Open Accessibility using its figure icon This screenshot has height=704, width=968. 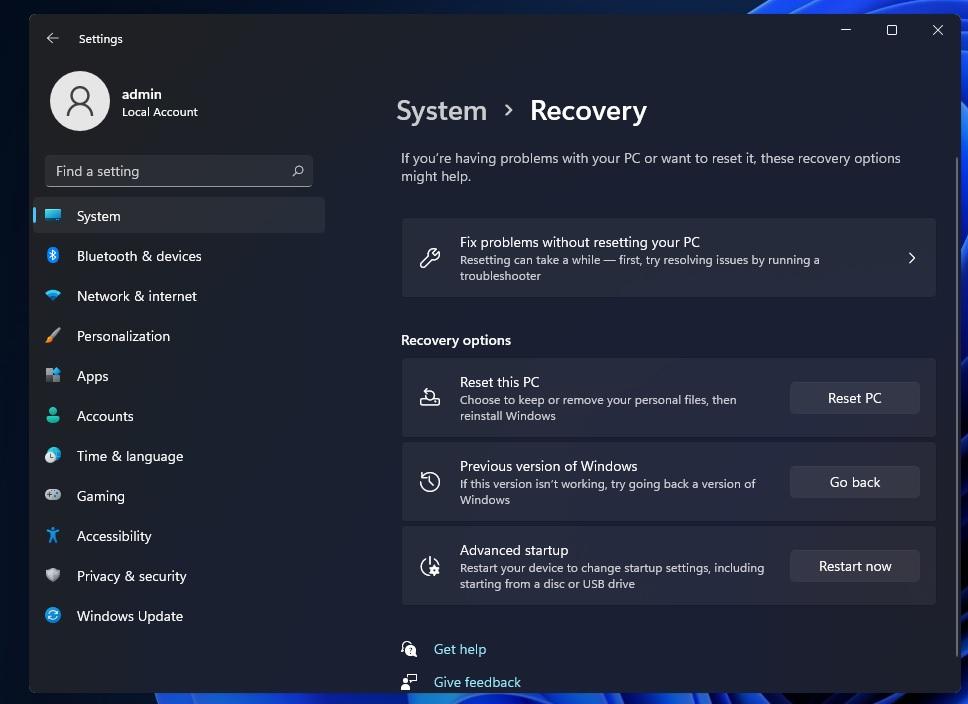[x=53, y=536]
